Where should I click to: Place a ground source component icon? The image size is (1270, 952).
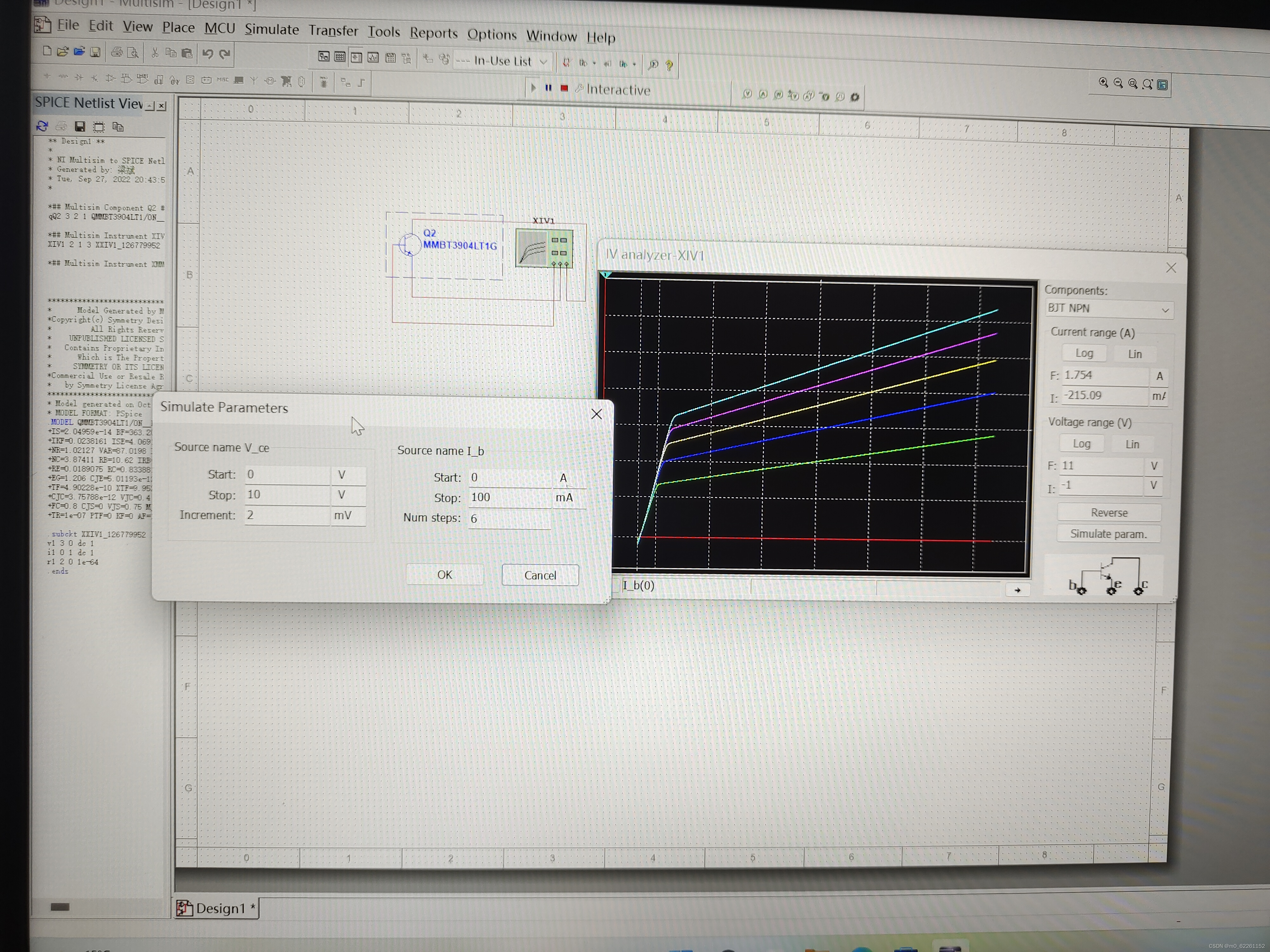[47, 77]
